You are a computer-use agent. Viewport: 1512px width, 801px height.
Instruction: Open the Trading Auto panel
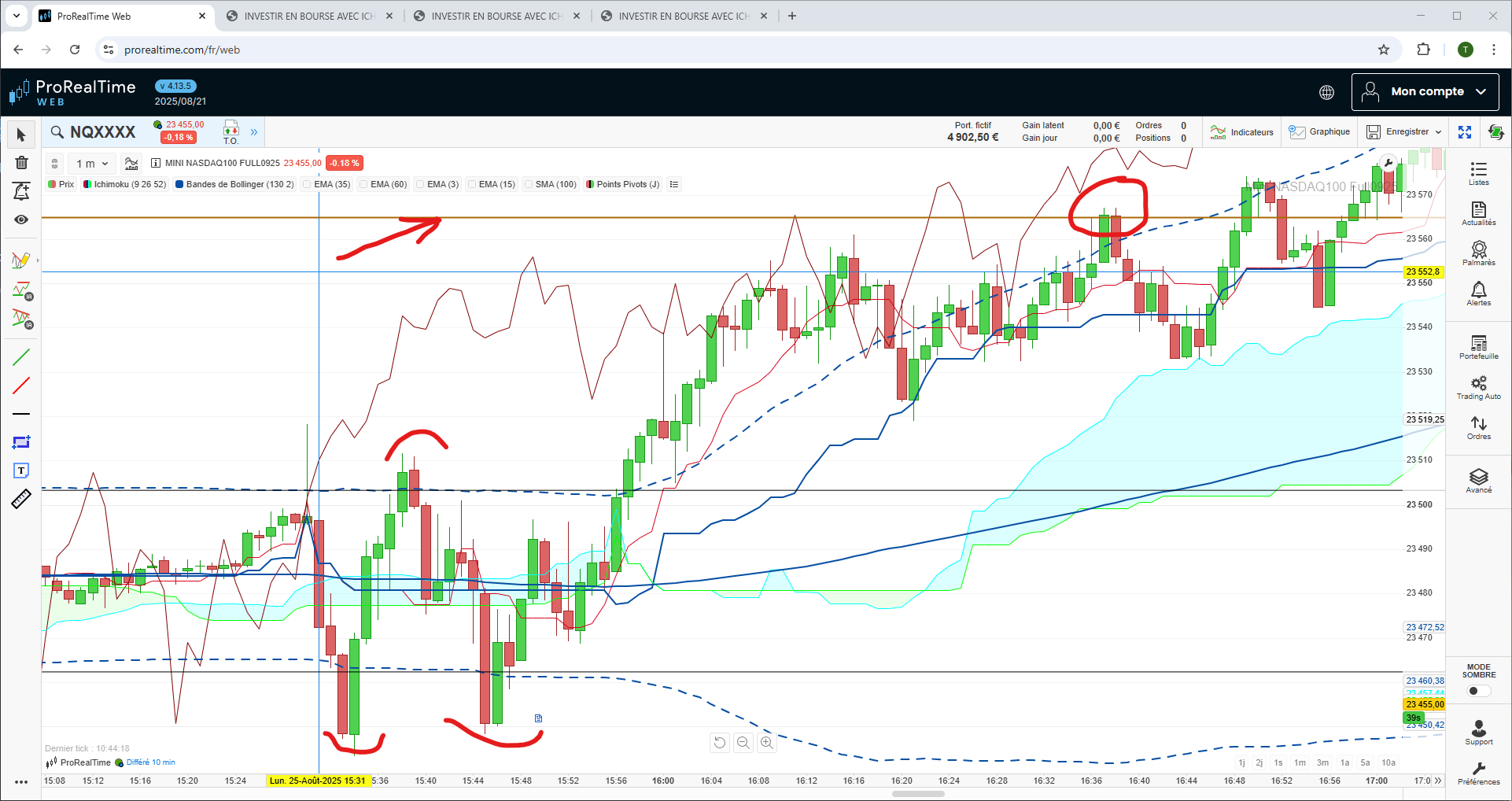coord(1478,387)
